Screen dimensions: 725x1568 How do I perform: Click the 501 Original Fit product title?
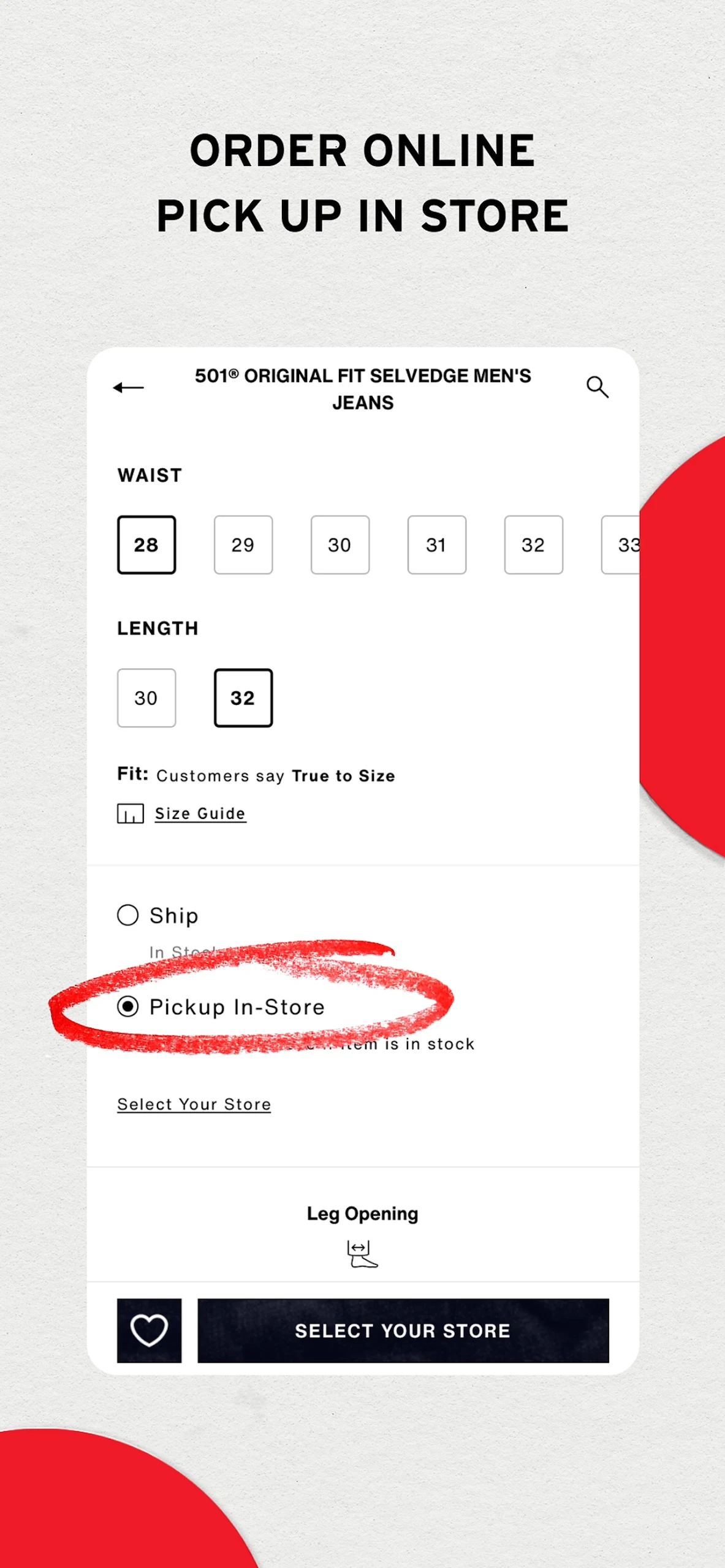363,389
